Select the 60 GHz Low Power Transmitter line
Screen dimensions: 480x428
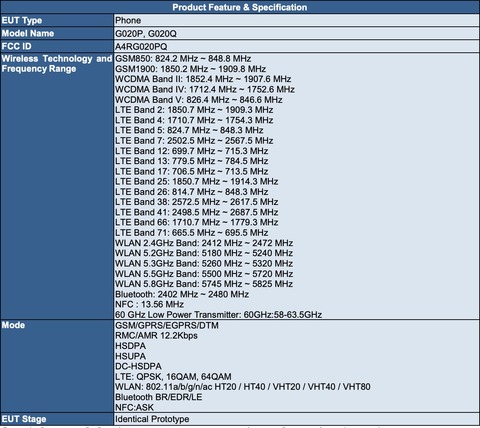point(218,315)
